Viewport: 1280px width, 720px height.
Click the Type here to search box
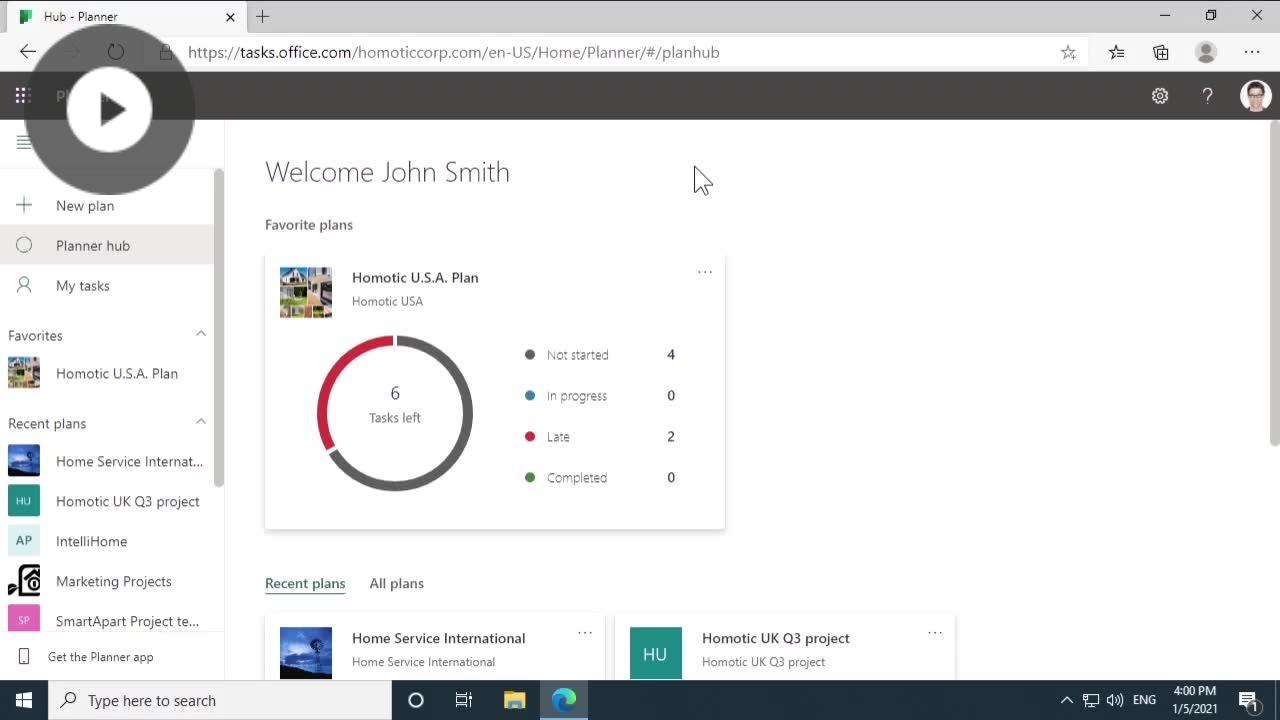[x=220, y=700]
